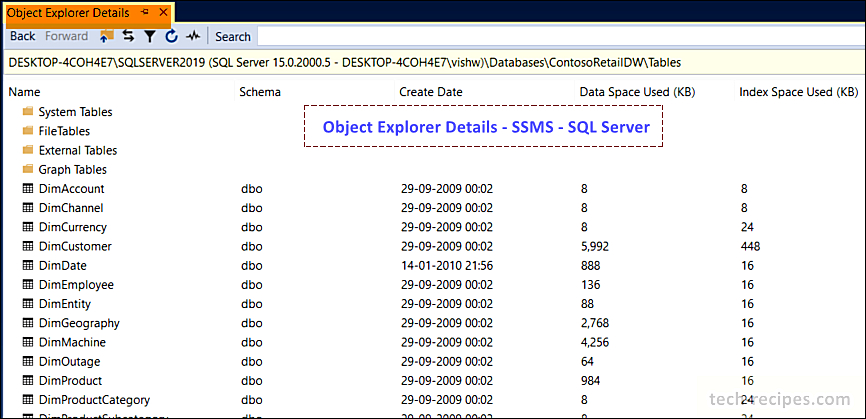Select the DimGeography table name

point(79,323)
